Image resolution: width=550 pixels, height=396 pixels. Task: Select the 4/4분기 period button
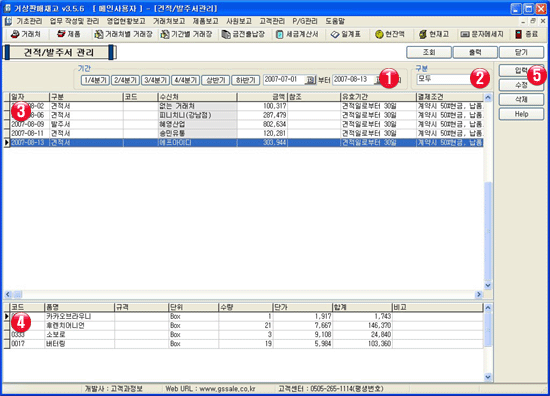(186, 80)
